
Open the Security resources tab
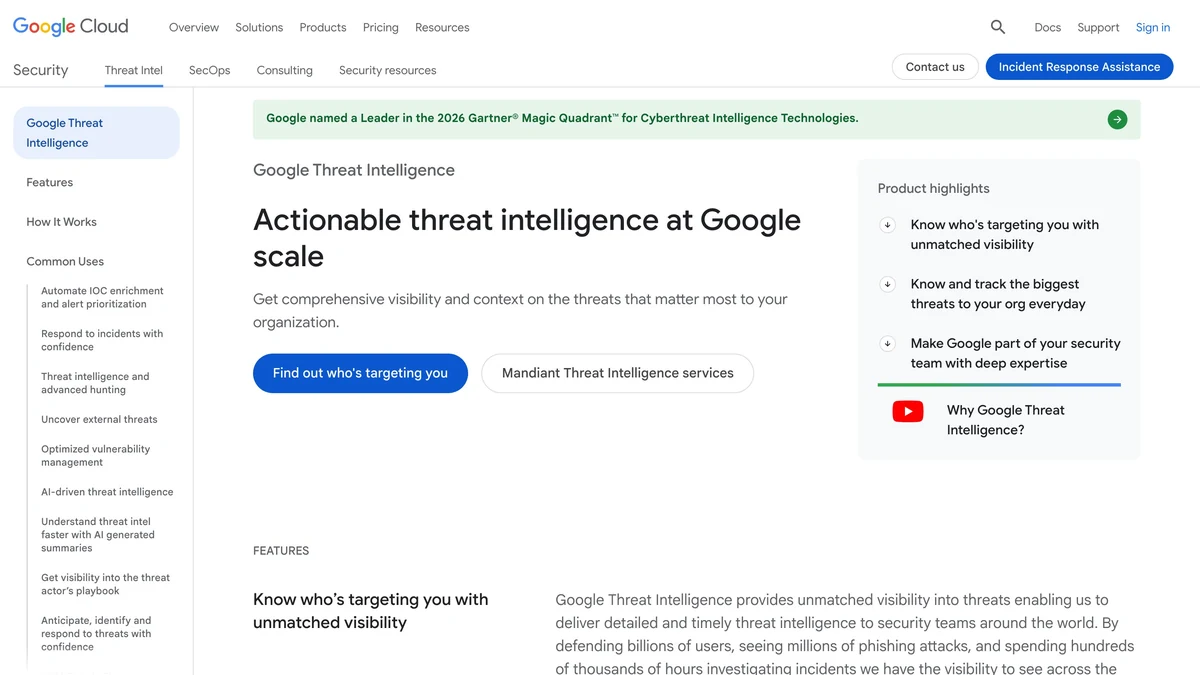[387, 70]
